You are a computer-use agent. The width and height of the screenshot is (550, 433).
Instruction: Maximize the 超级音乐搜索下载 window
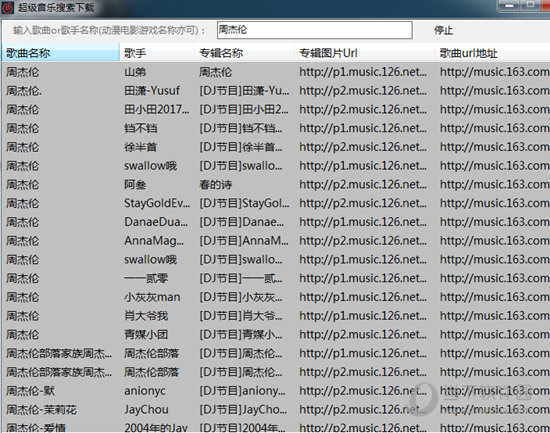[x=531, y=5]
